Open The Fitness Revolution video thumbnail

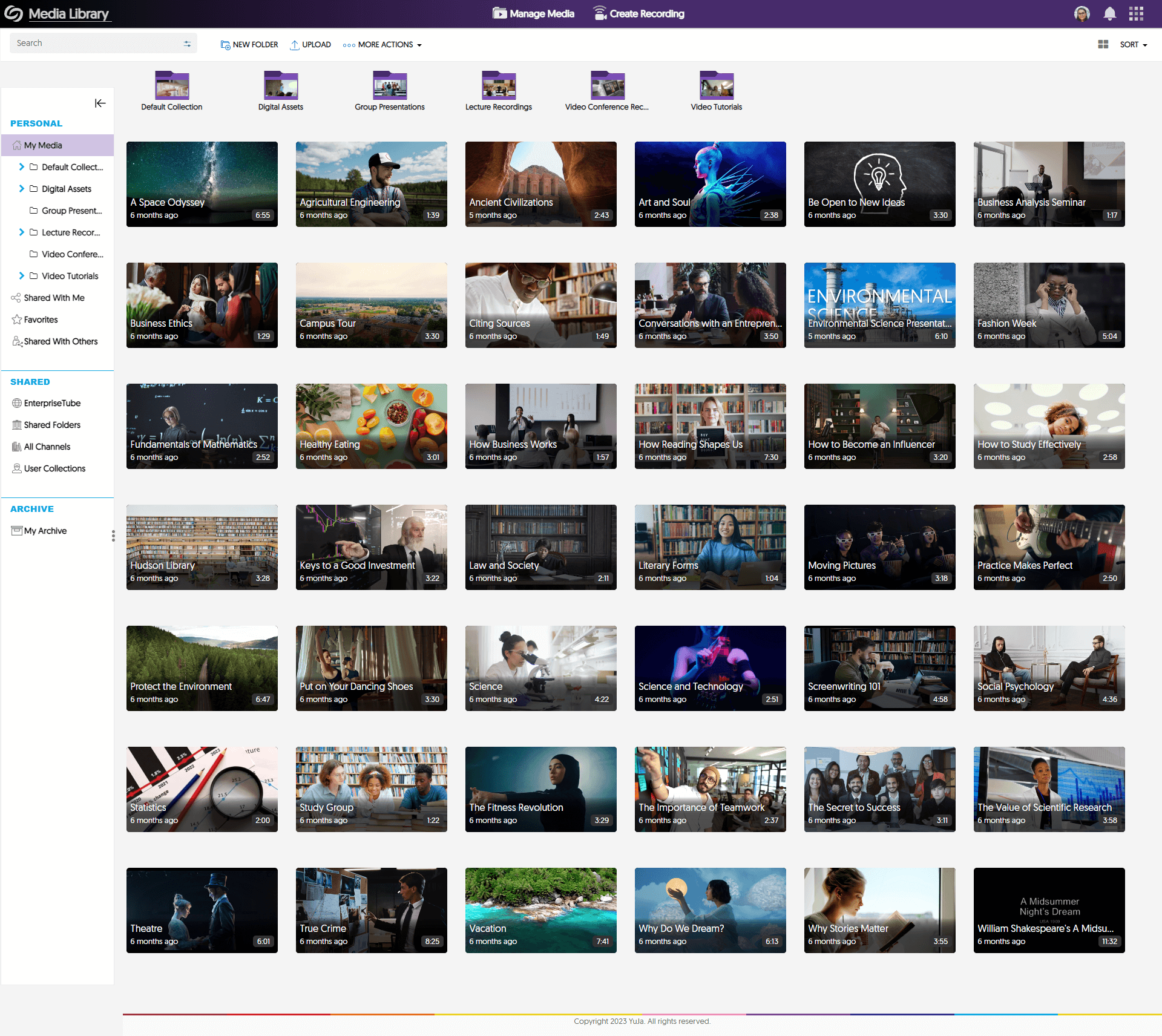tap(541, 789)
